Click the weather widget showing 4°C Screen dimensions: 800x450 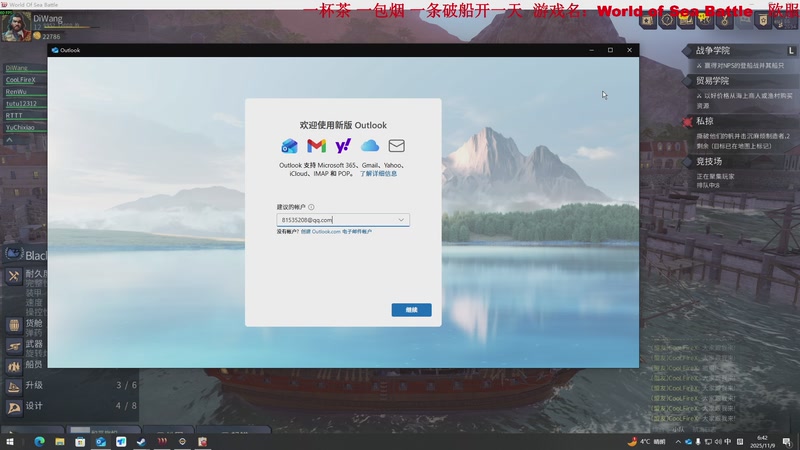pos(647,442)
